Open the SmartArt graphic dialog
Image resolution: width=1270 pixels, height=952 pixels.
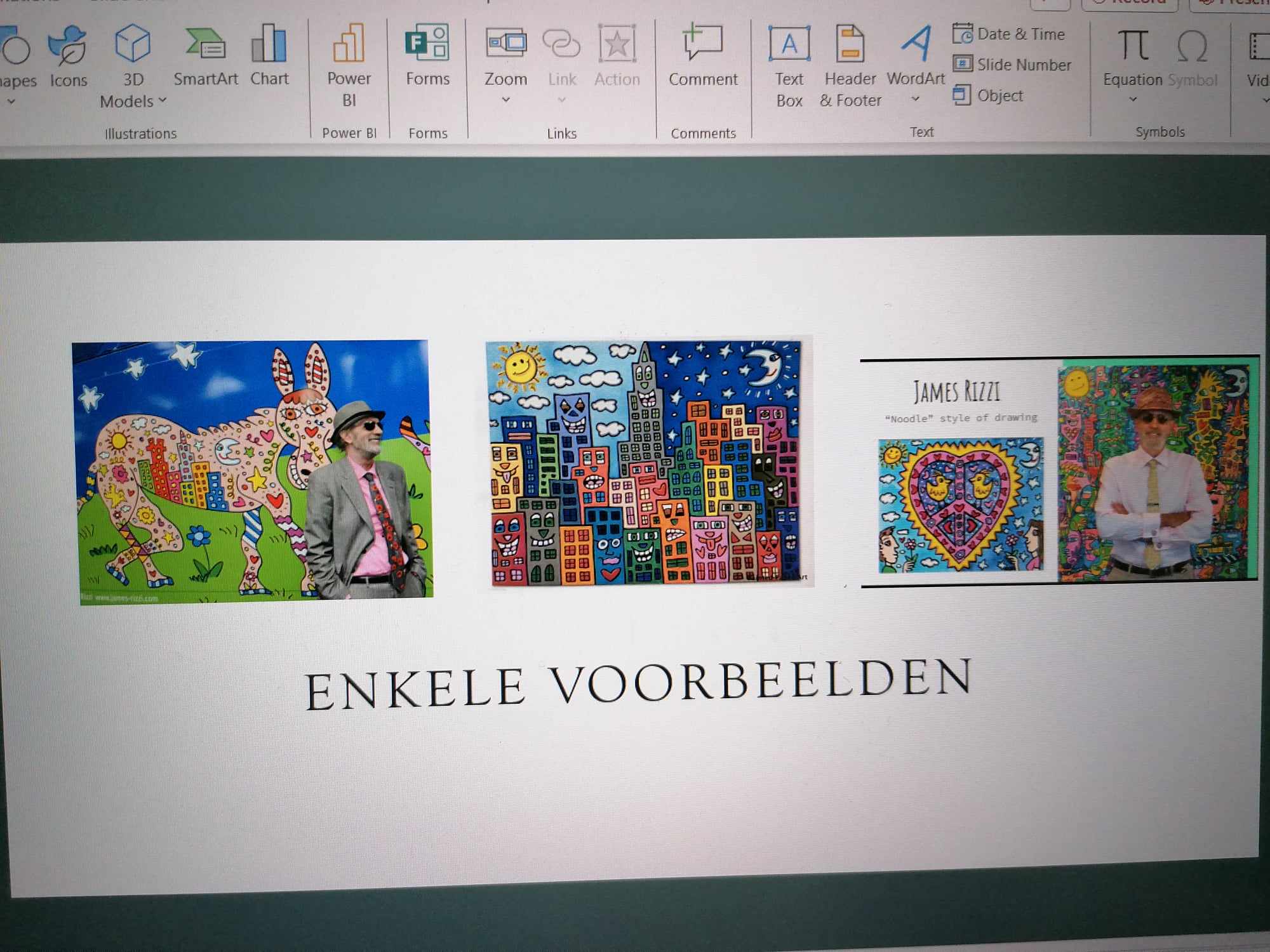206,56
